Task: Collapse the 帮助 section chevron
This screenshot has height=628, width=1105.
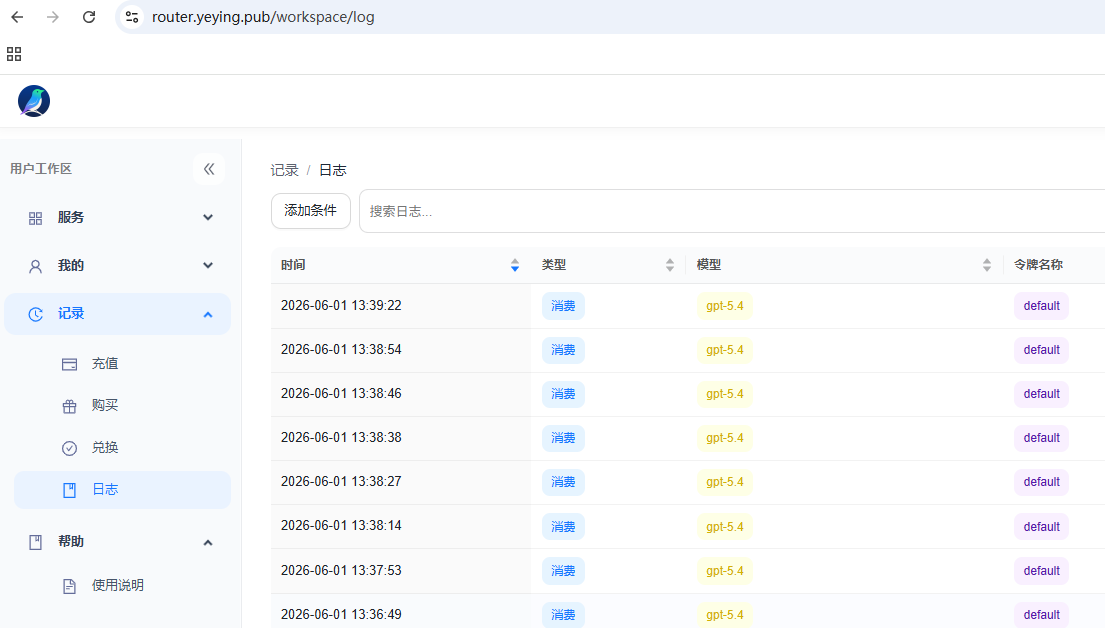Action: pos(208,542)
